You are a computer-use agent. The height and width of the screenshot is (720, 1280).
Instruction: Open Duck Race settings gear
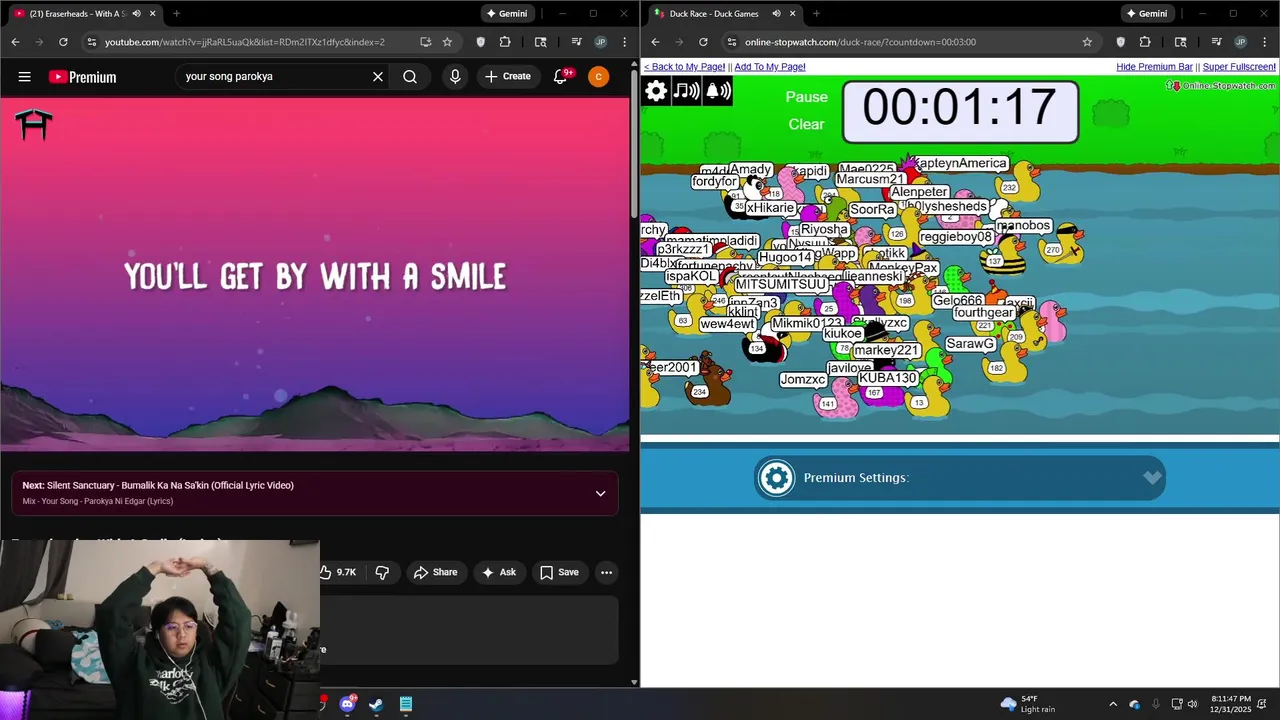(x=656, y=91)
